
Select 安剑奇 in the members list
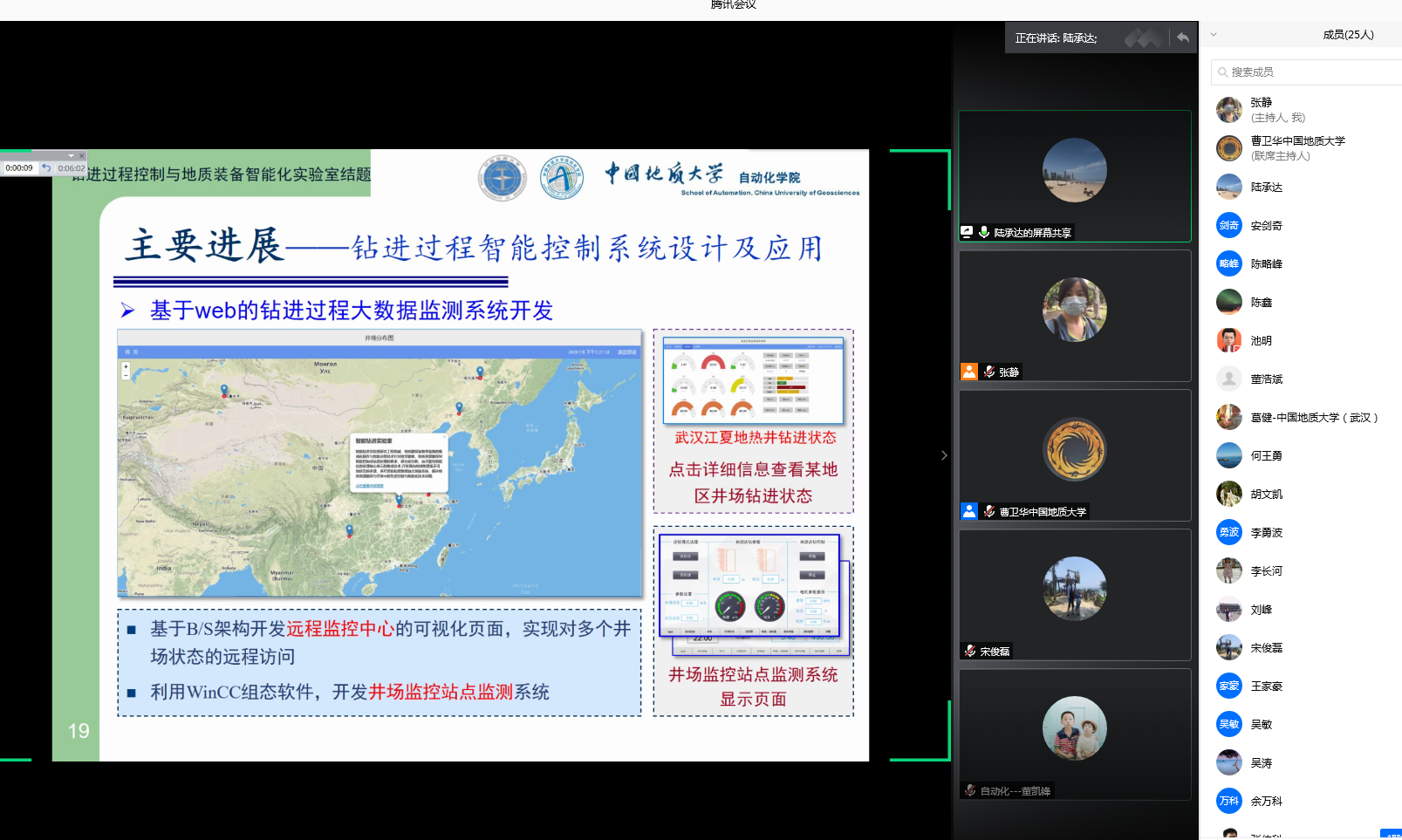[x=1266, y=226]
